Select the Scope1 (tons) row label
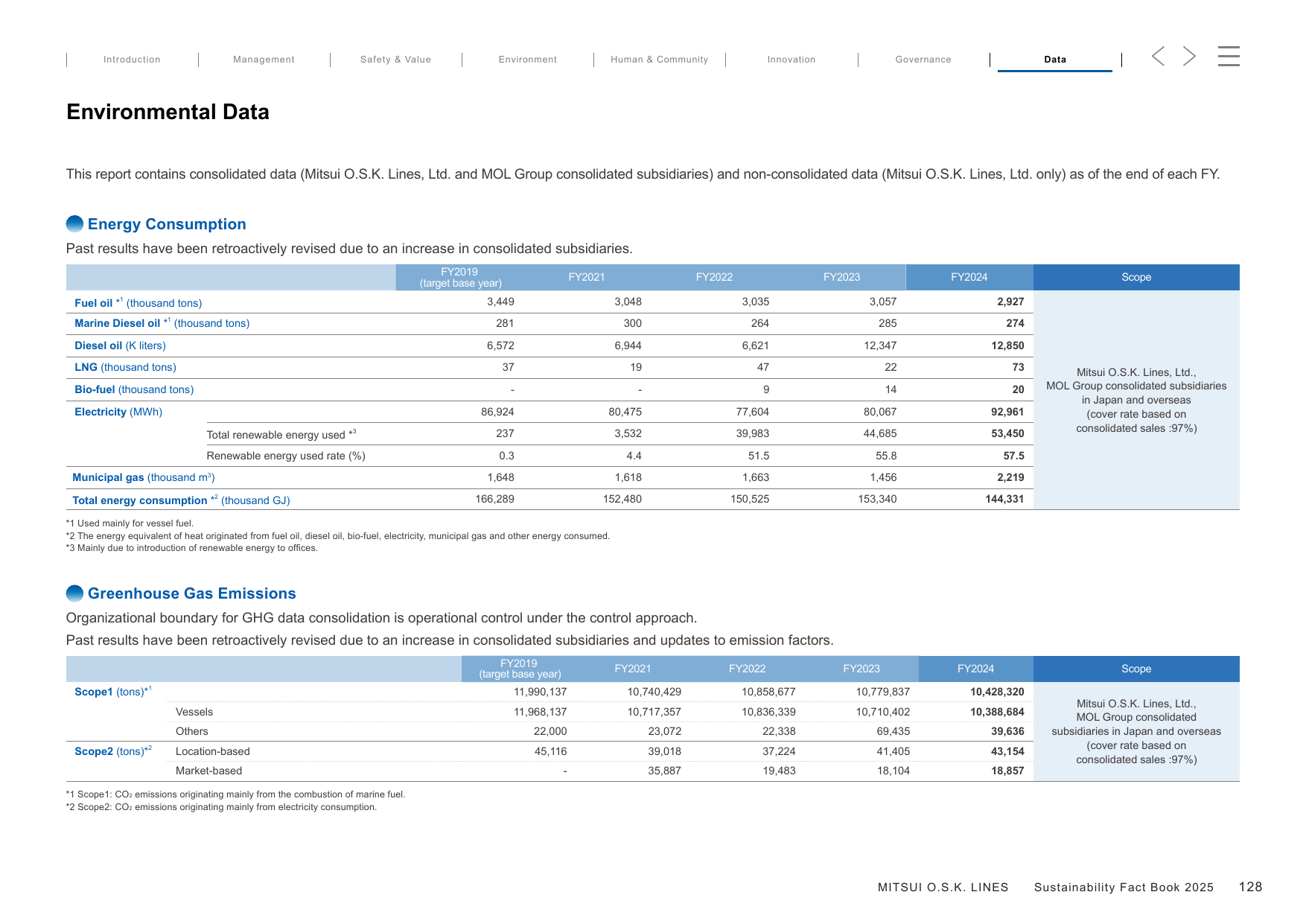 pos(113,692)
